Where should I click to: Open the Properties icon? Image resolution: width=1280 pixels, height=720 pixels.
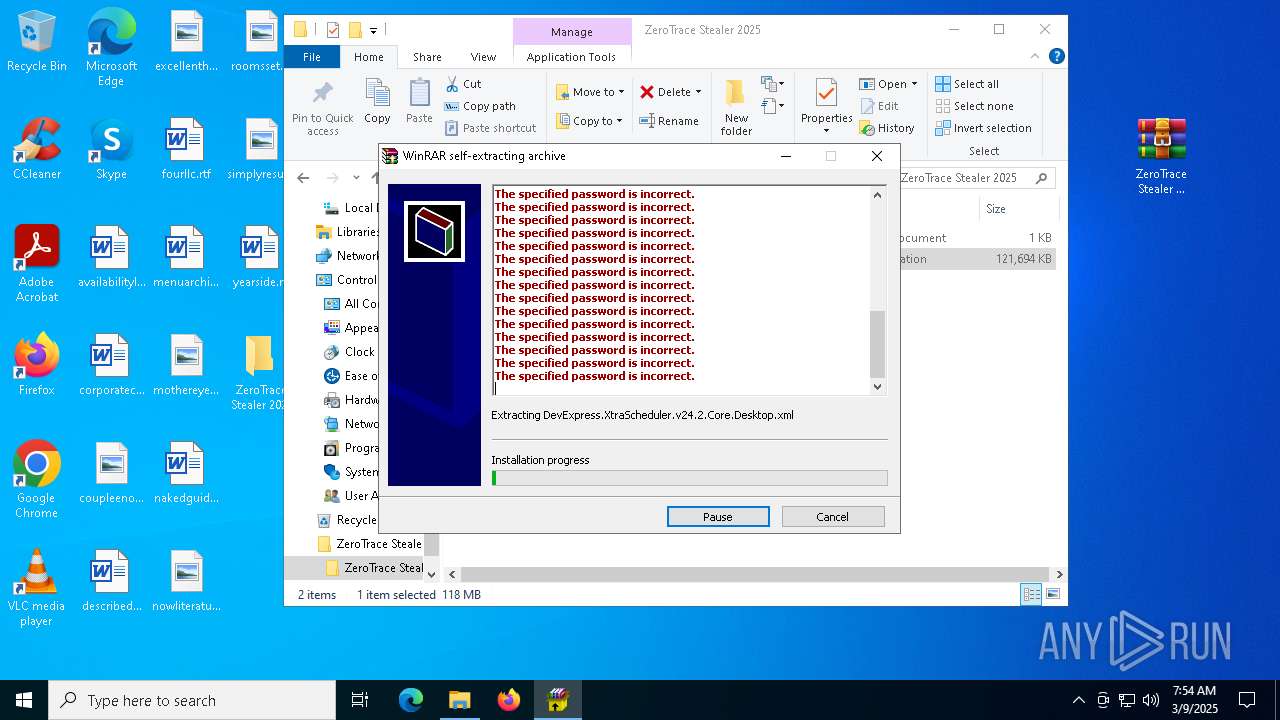(826, 94)
